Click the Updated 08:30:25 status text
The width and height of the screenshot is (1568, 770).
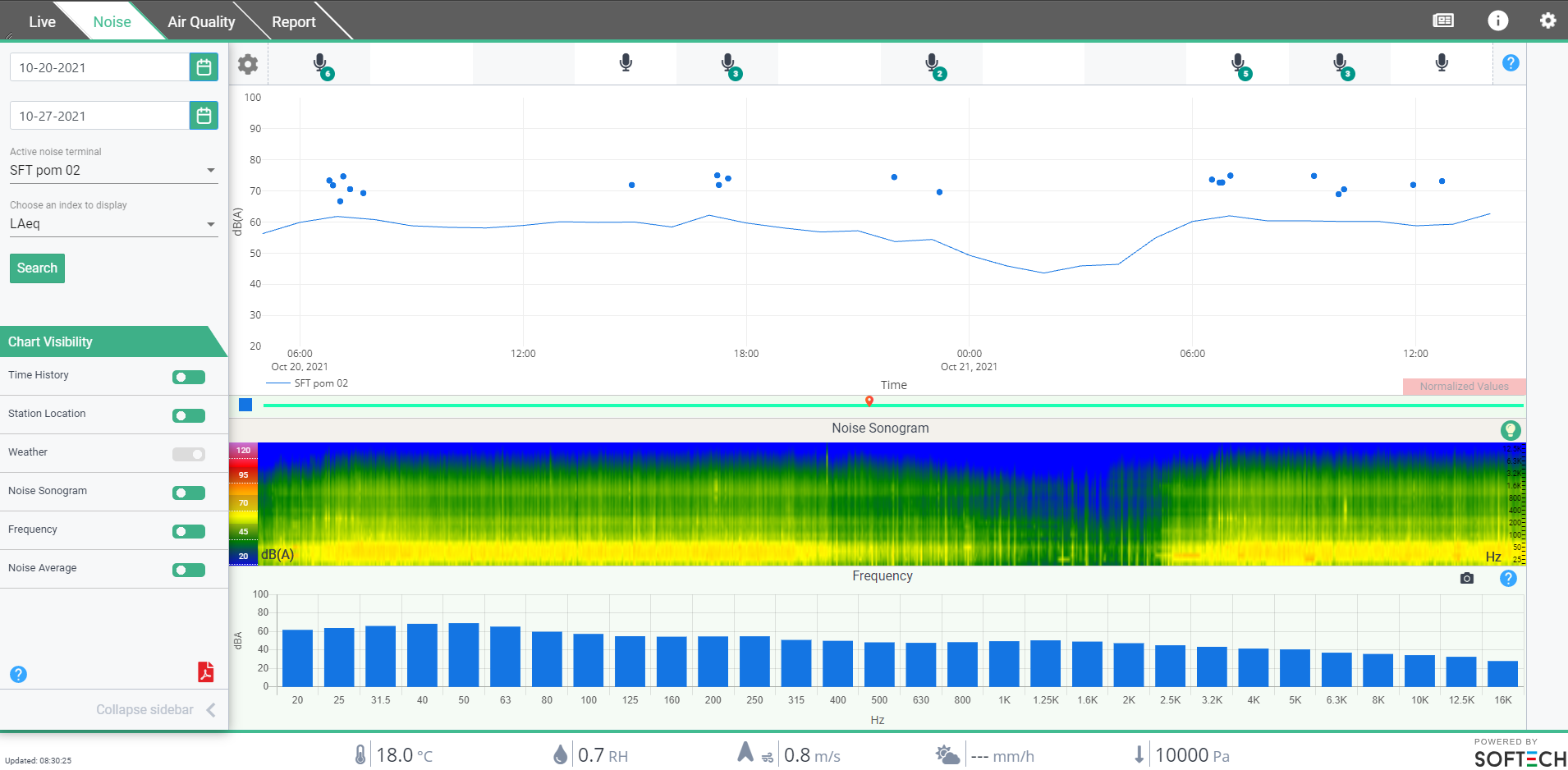pos(38,760)
